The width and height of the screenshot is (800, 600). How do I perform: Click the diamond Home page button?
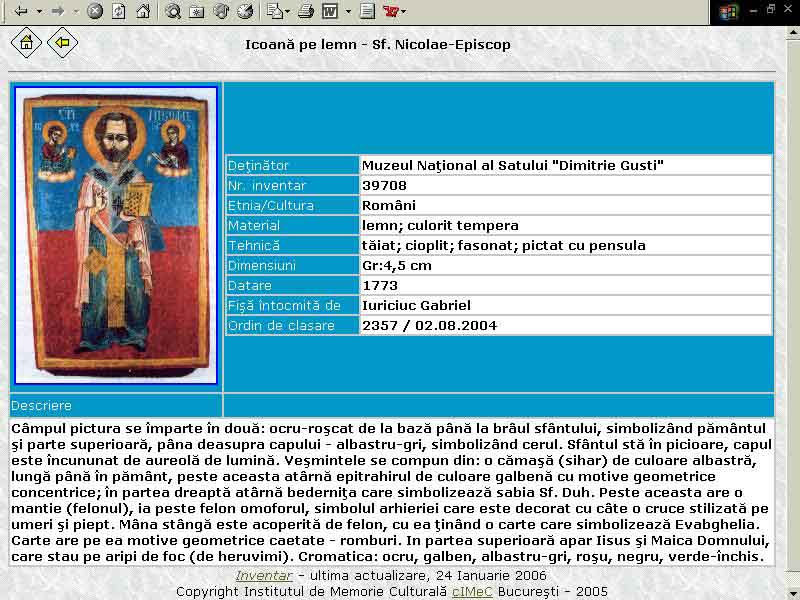(27, 42)
